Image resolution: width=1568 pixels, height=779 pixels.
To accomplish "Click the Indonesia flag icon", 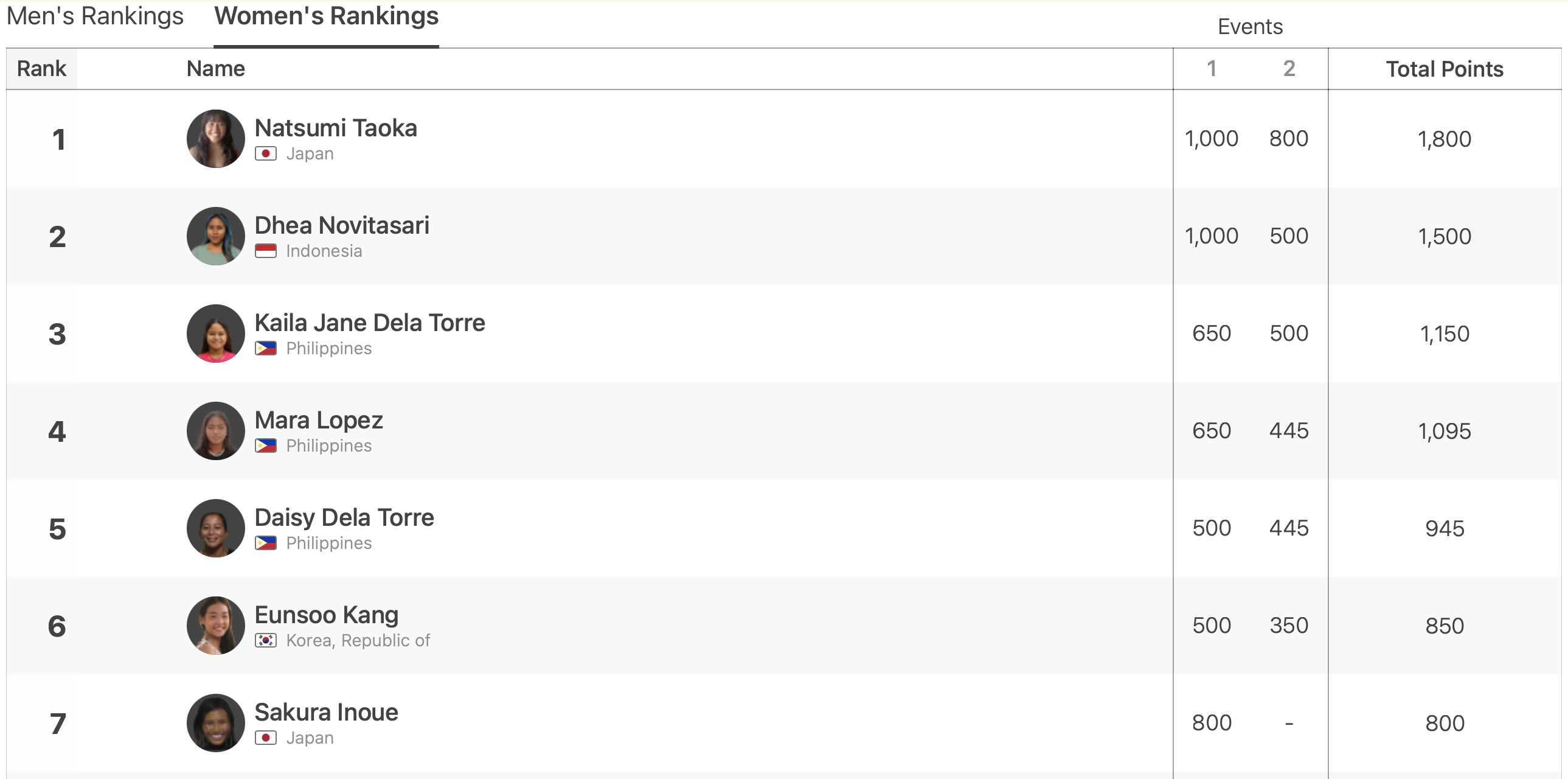I will [x=265, y=251].
